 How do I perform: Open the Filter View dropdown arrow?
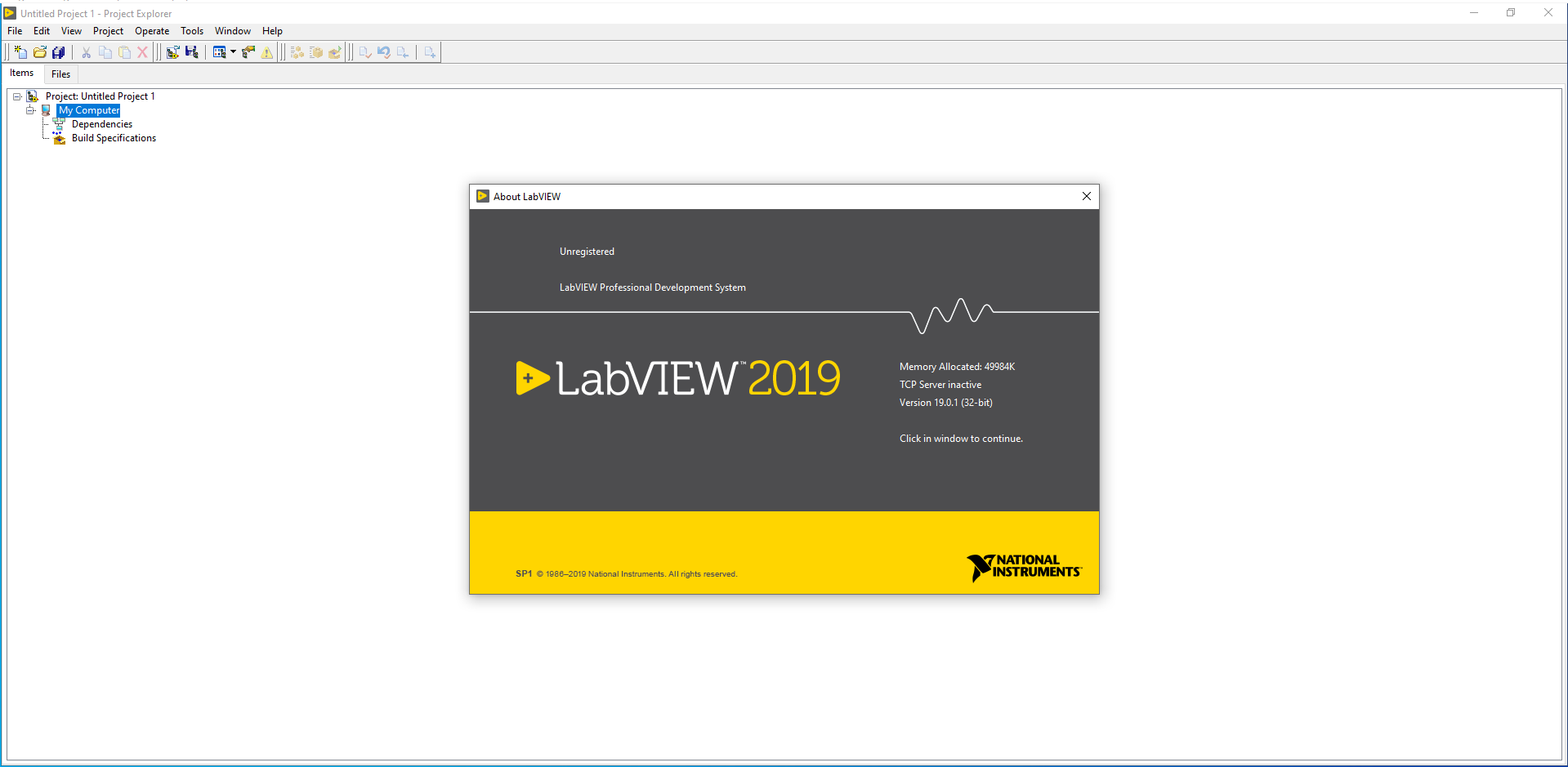coord(233,52)
